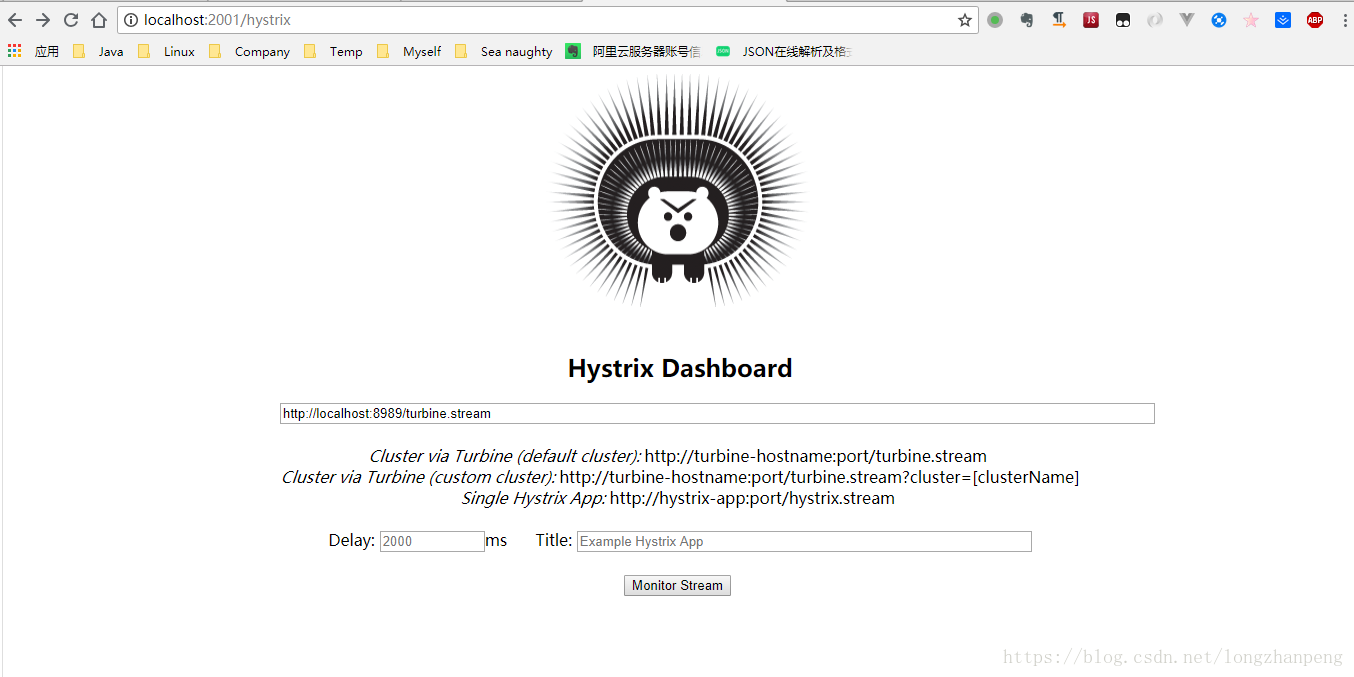Open the Company bookmarks folder
1354x677 pixels.
(249, 51)
